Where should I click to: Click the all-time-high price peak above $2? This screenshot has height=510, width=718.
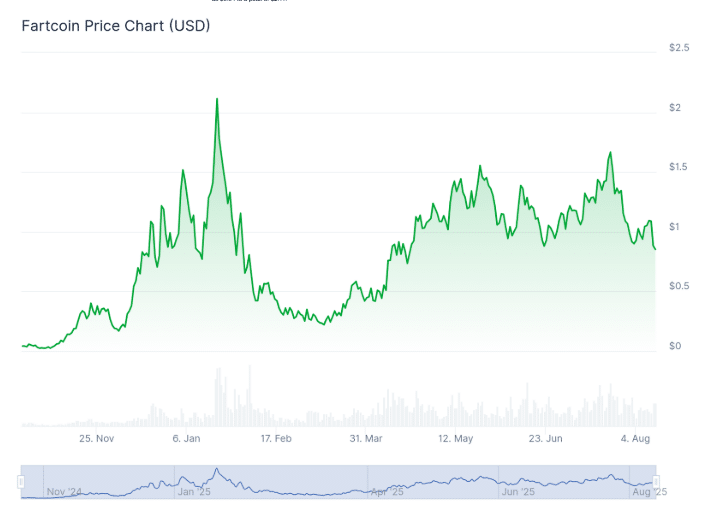point(217,99)
